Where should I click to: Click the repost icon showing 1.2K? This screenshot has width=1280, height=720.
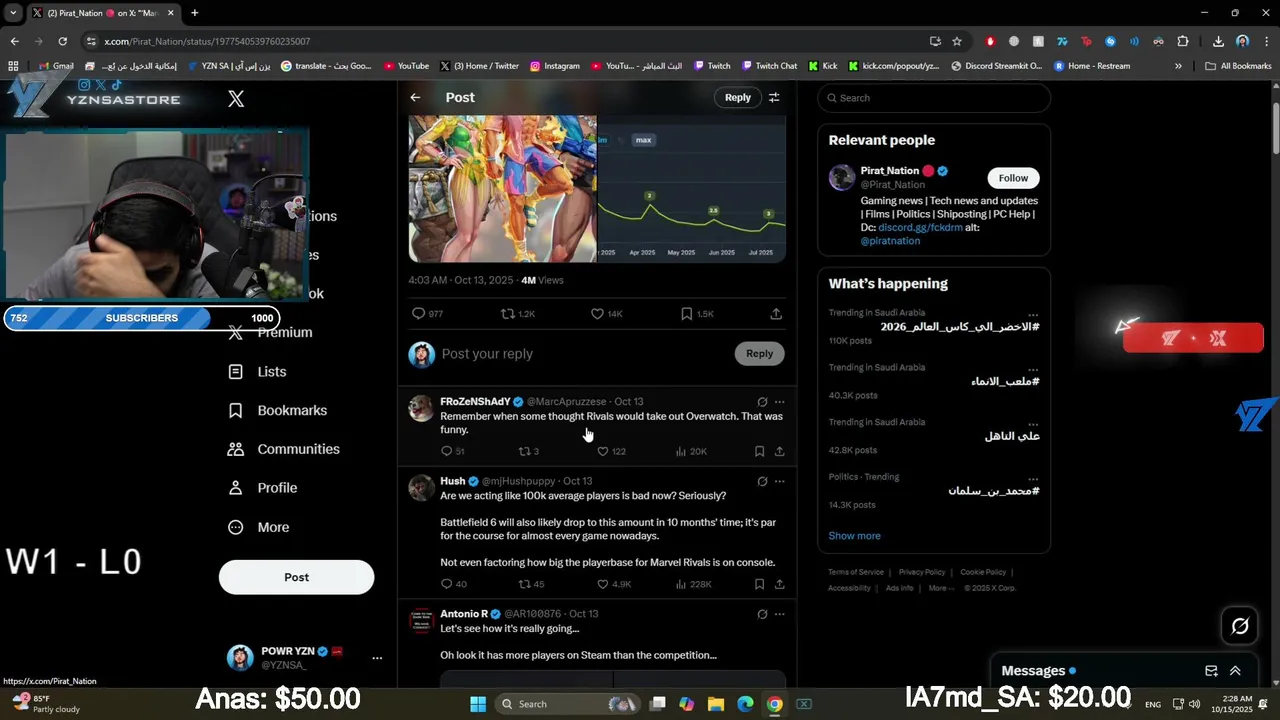508,314
